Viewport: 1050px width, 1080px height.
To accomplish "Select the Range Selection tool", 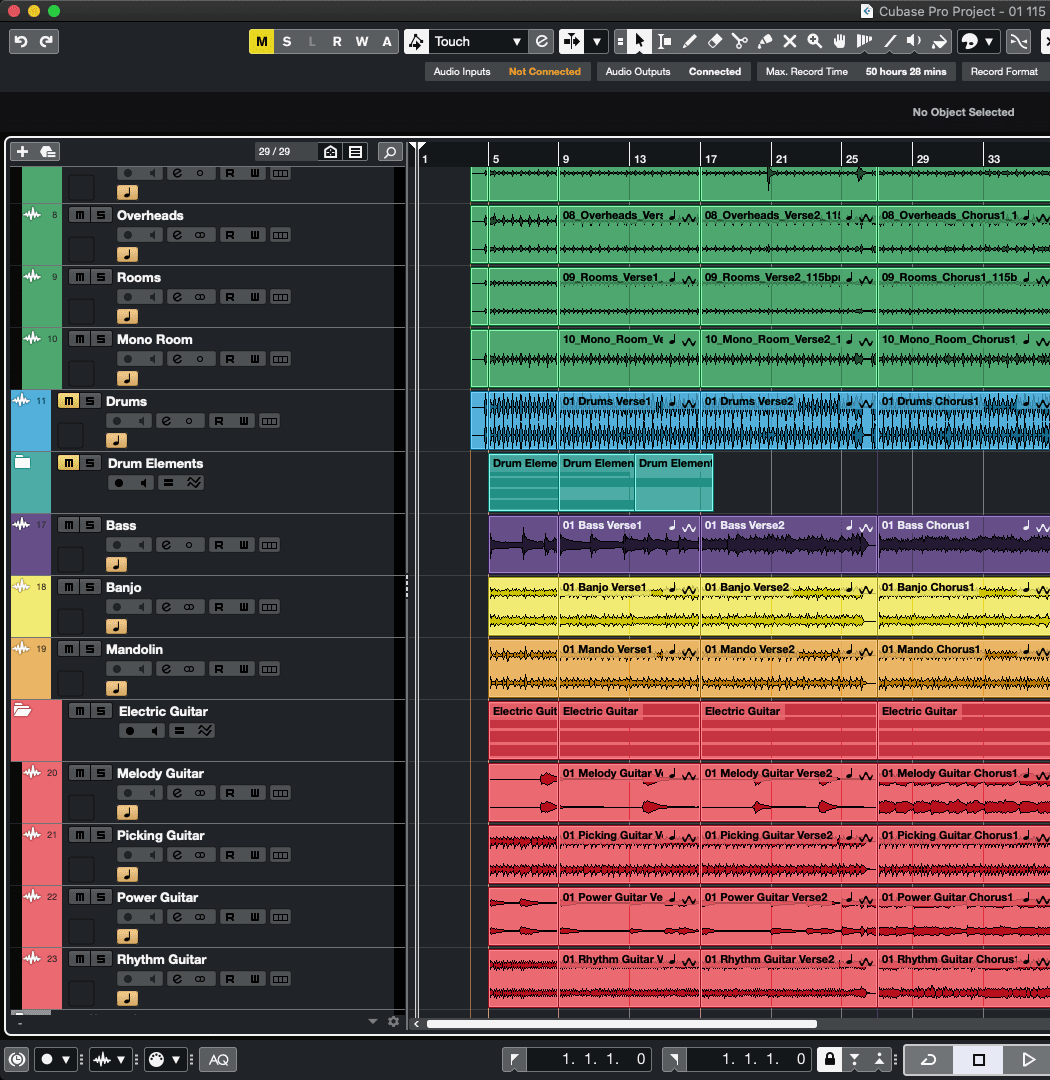I will pos(664,41).
